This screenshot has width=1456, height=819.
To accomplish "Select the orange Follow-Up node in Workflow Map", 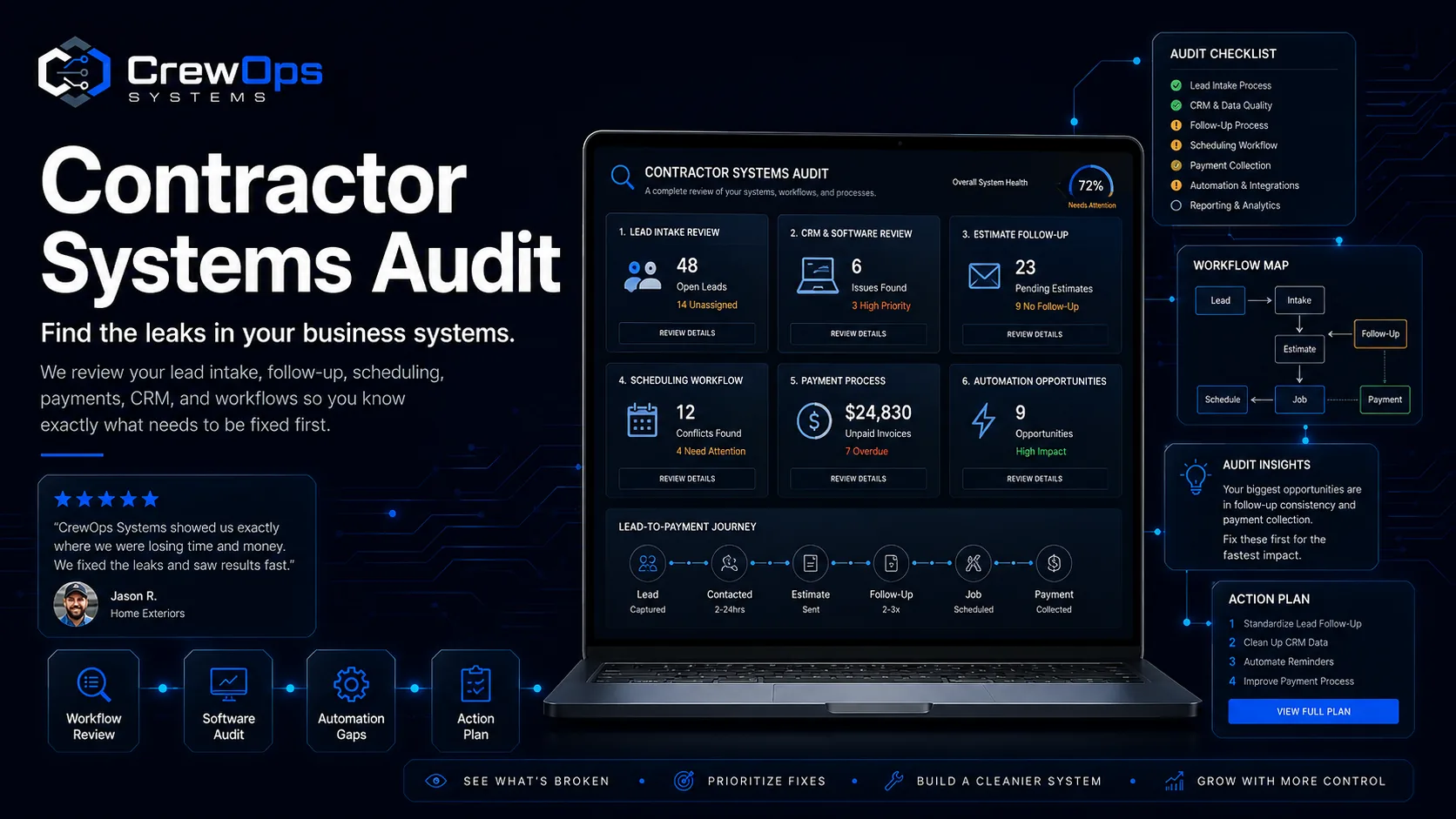I will point(1380,333).
